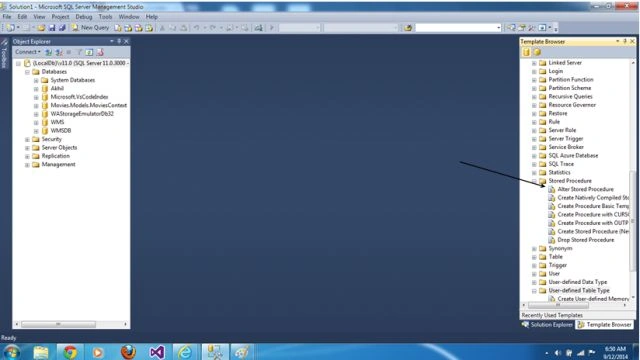Open a Database Engine Query from toolbar
Image resolution: width=640 pixels, height=360 pixels.
[118, 28]
